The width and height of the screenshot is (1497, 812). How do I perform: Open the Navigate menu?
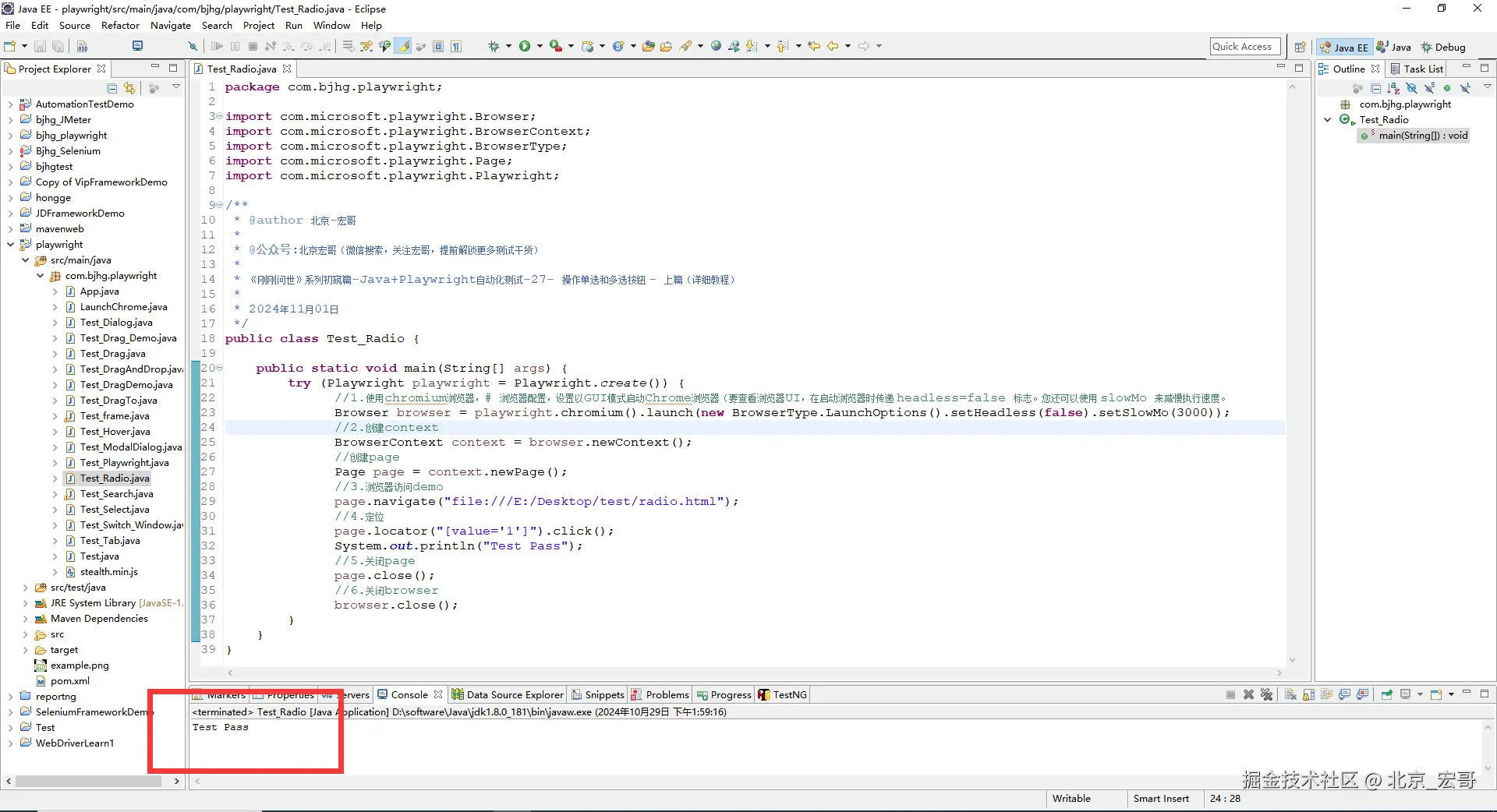coord(171,25)
